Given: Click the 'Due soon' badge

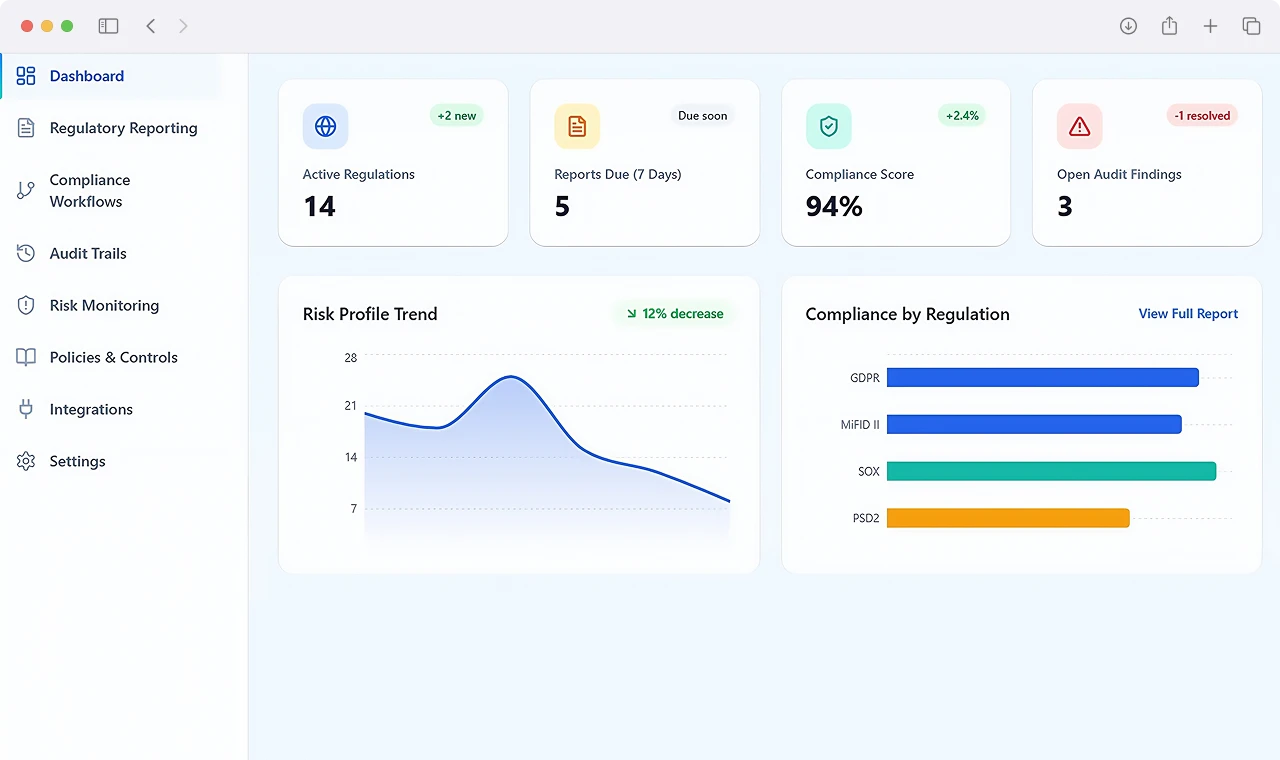Looking at the screenshot, I should 703,116.
